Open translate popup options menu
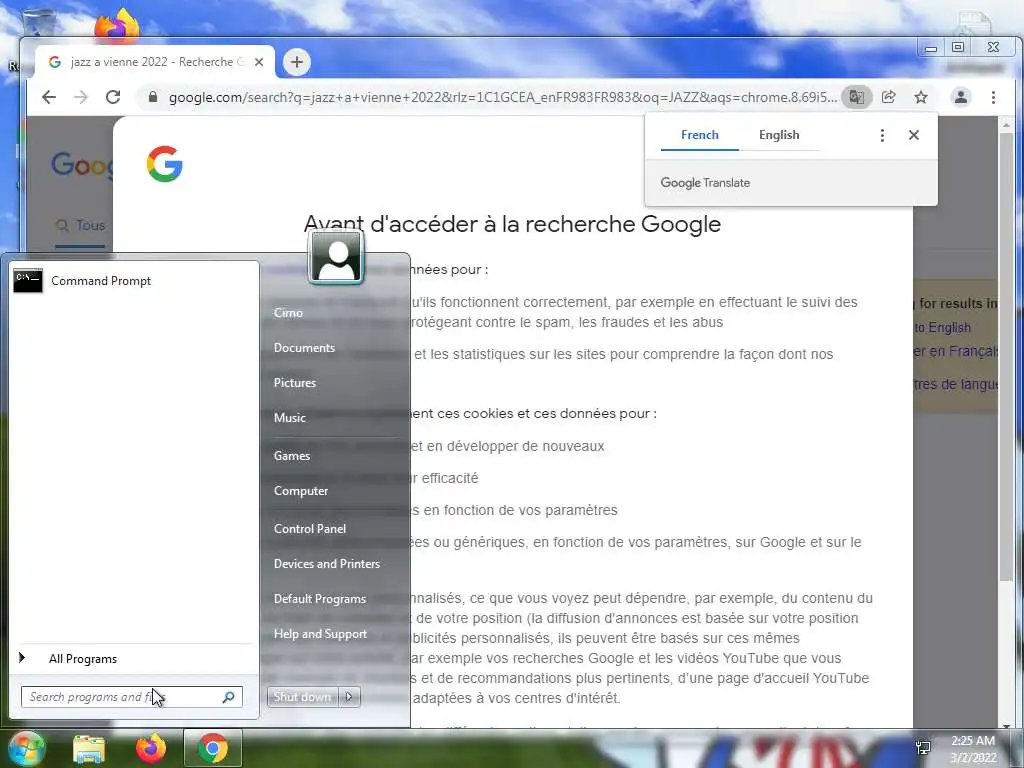This screenshot has height=768, width=1024. [x=882, y=135]
